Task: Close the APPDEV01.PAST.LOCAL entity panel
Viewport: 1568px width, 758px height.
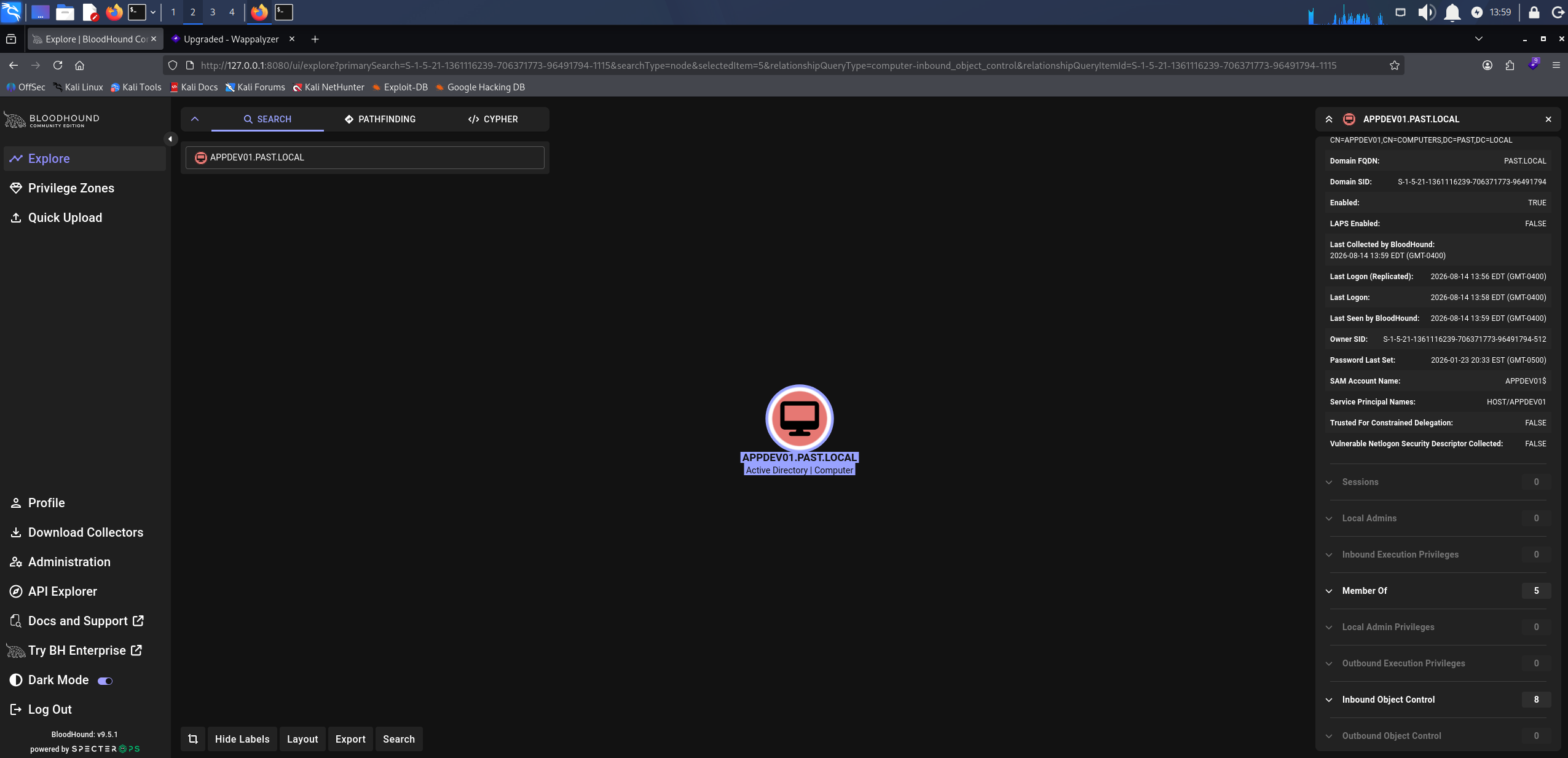Action: pyautogui.click(x=1548, y=119)
